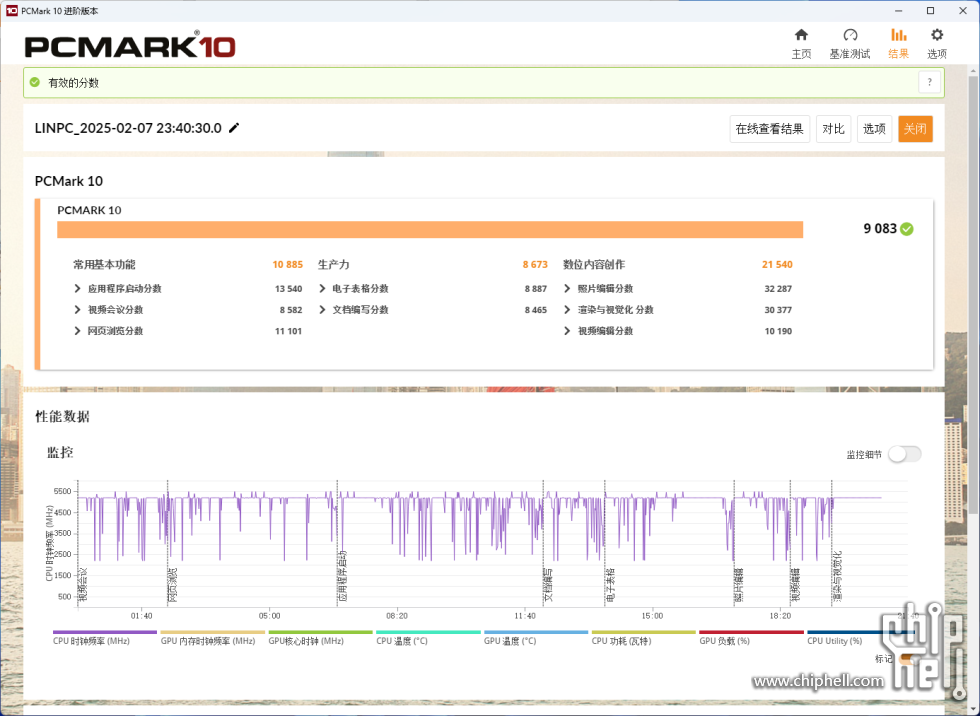980x716 pixels.
Task: Click the score value 32 287
Action: click(778, 289)
